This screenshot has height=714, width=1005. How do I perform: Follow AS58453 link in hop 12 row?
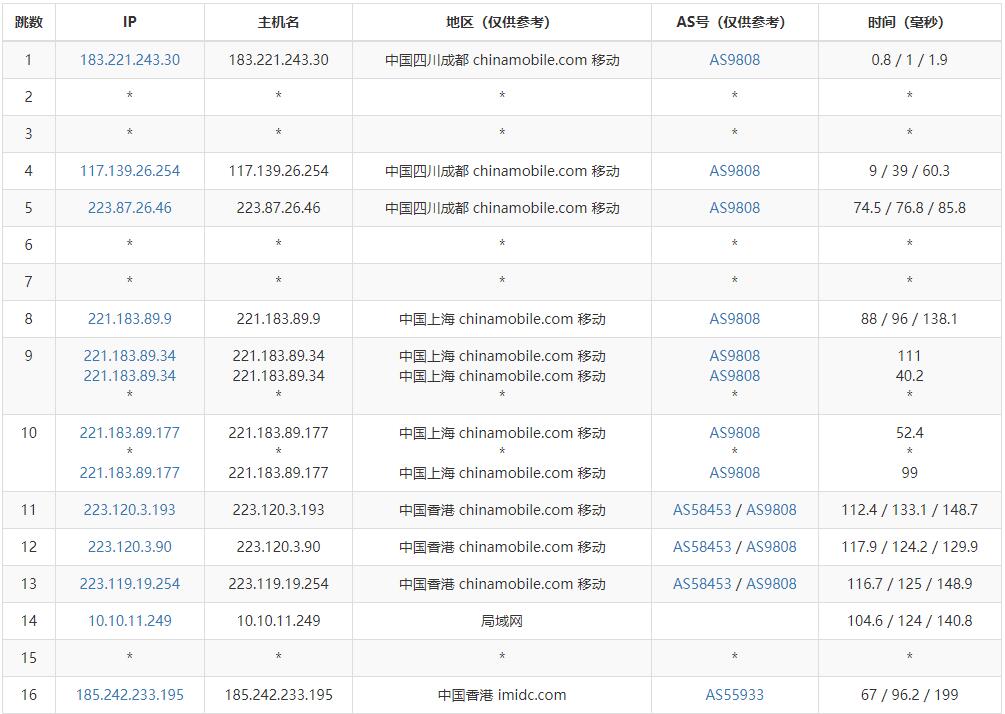(702, 547)
